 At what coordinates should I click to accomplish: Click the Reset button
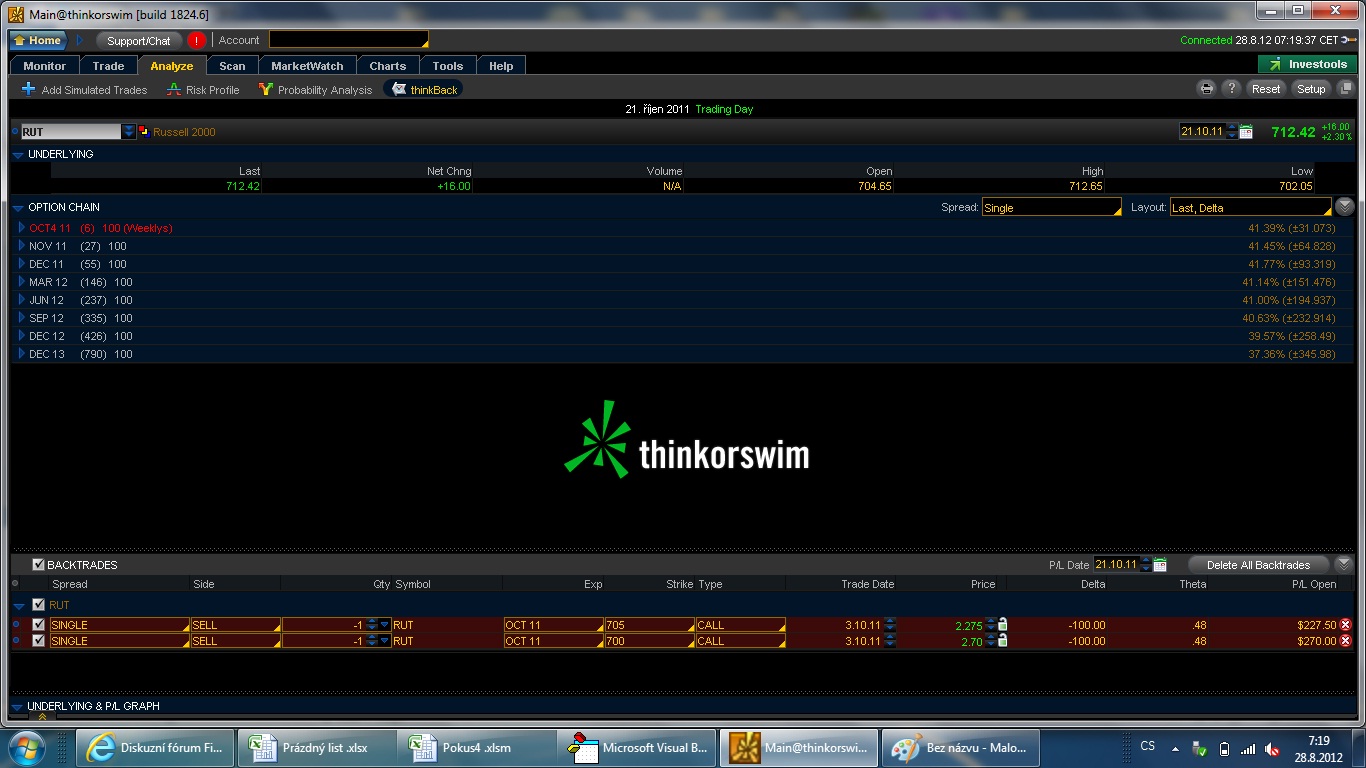(1266, 89)
